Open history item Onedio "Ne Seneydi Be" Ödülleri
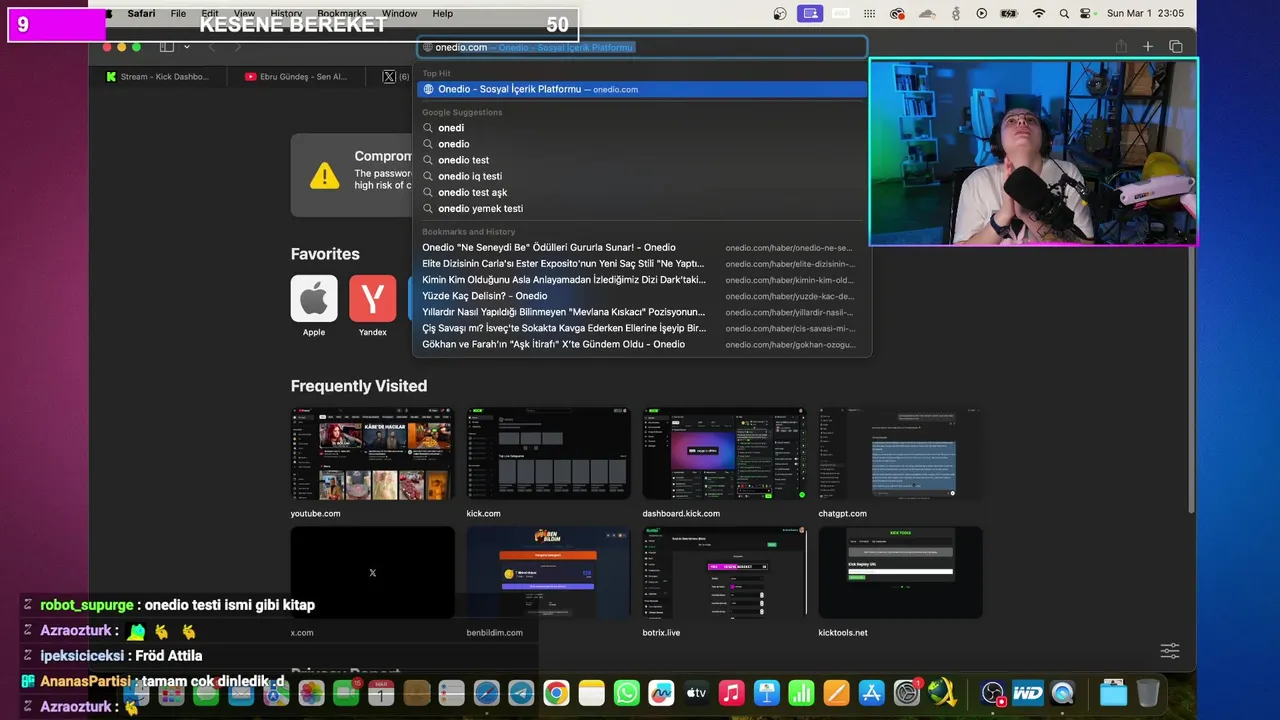Screen dimensions: 1280x720 [x=641, y=247]
